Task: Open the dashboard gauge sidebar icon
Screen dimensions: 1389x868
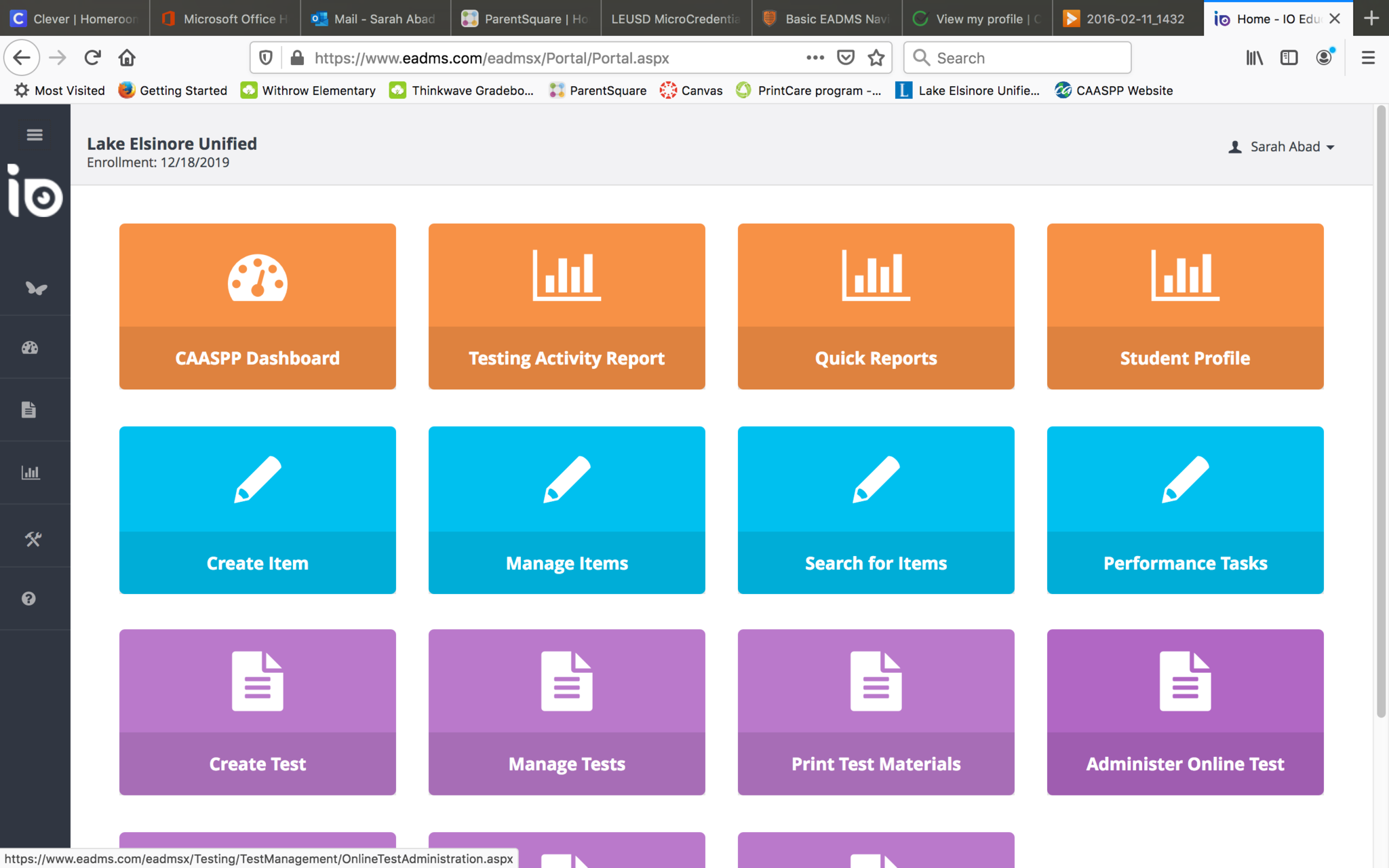Action: pyautogui.click(x=30, y=348)
